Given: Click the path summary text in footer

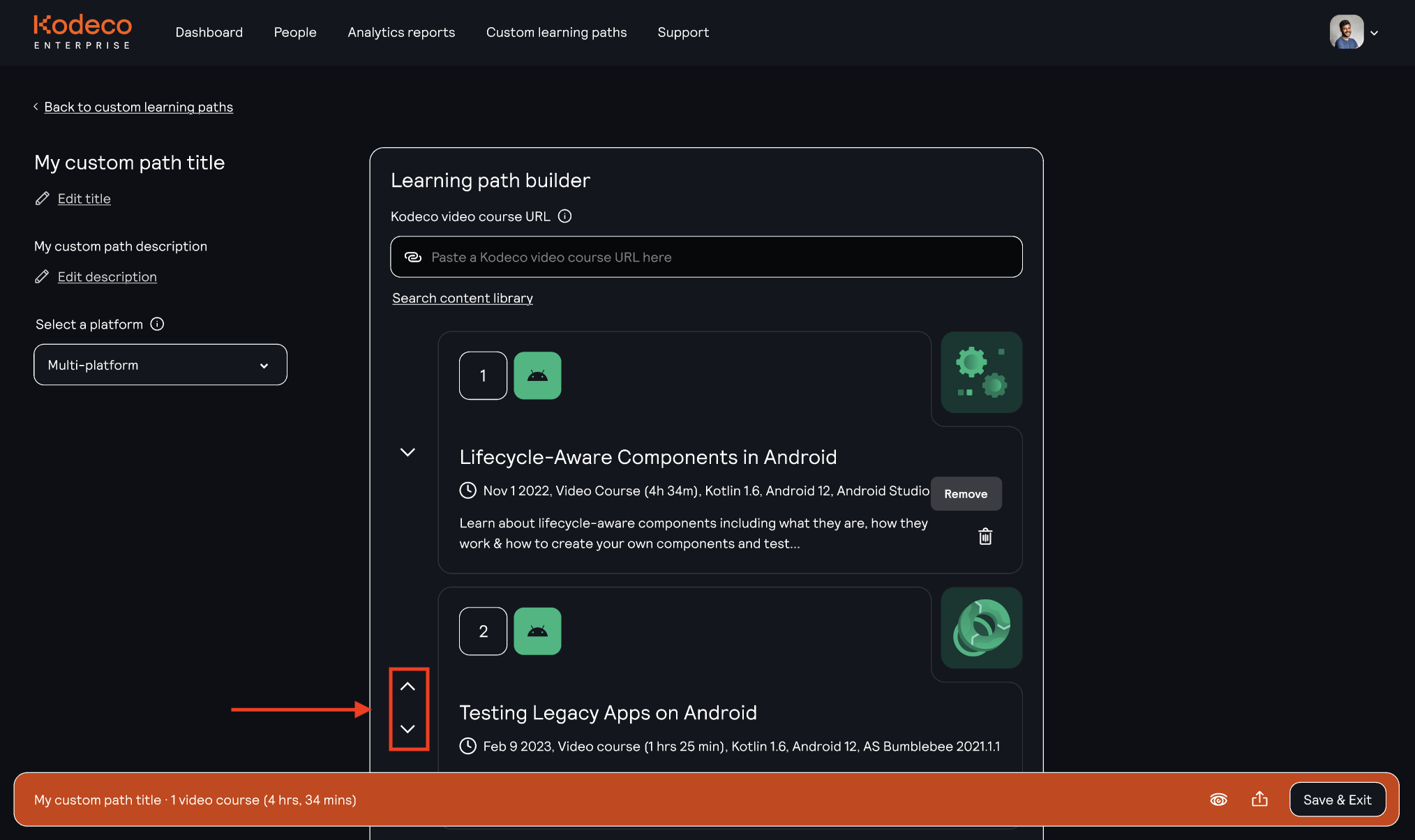Looking at the screenshot, I should tap(195, 800).
